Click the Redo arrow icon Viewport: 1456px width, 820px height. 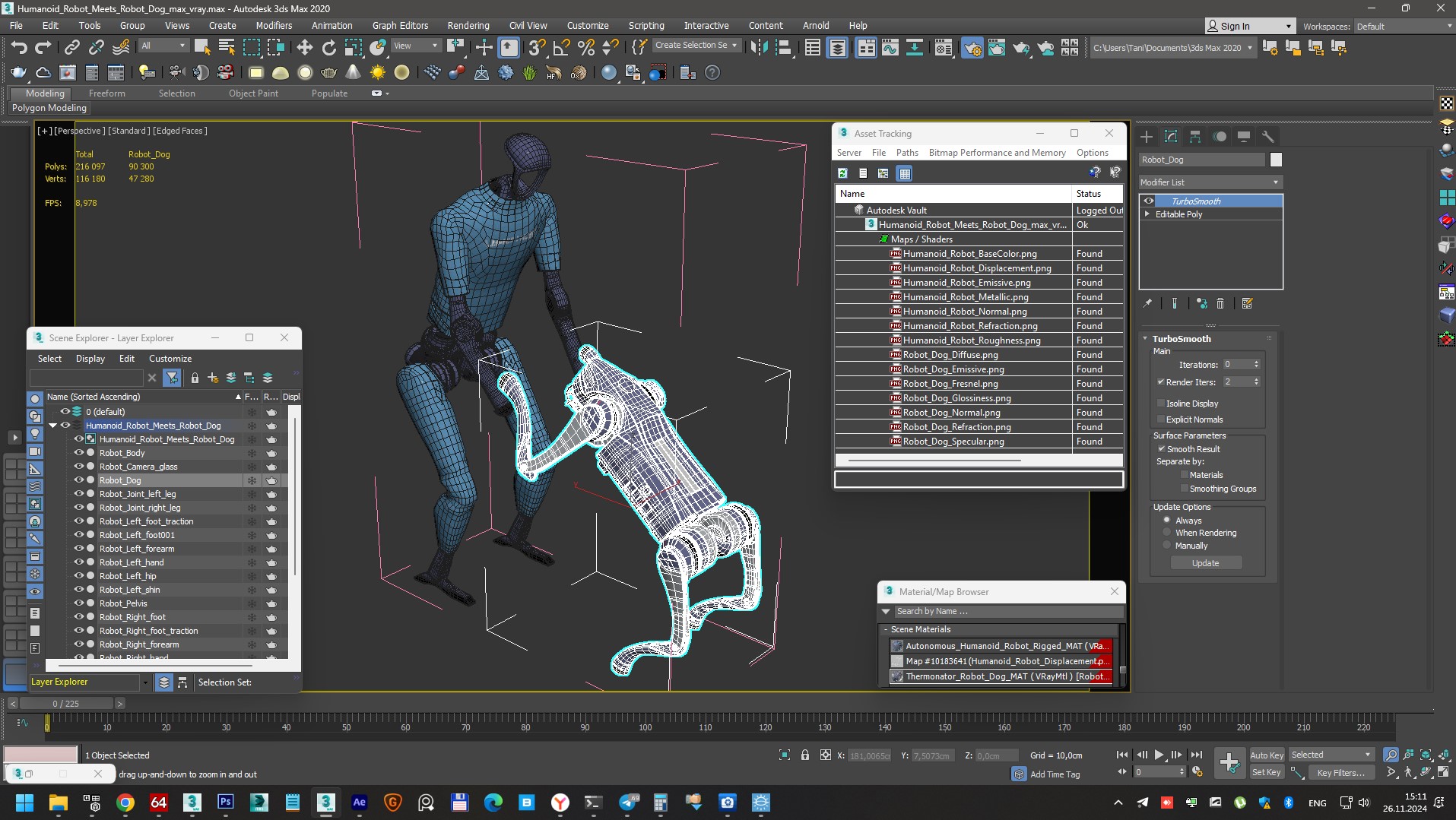click(x=43, y=48)
